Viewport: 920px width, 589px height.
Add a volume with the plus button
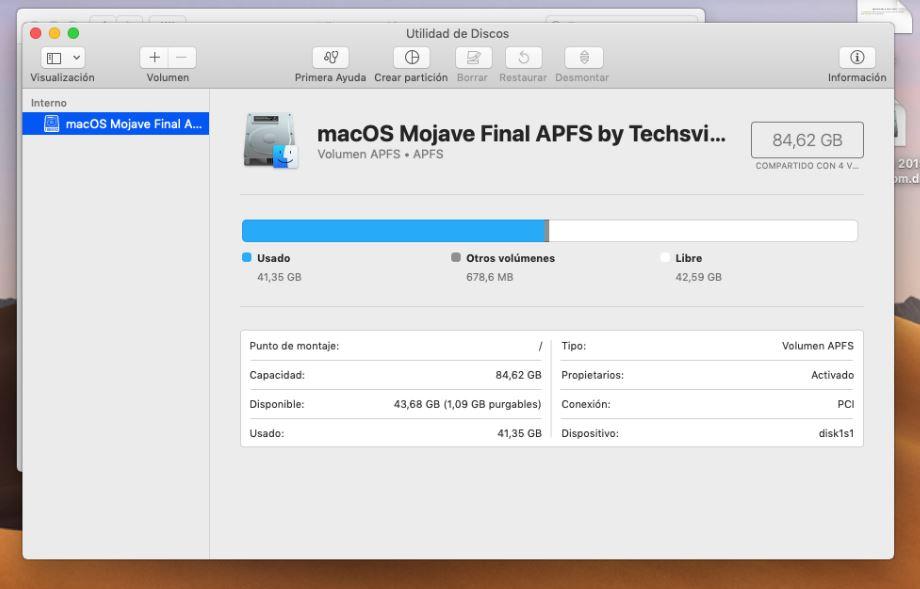tap(154, 57)
